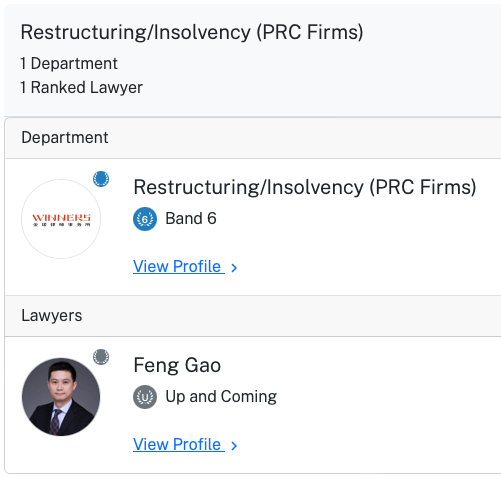Click the Chinese subtitle under the Winners logo

point(61,225)
